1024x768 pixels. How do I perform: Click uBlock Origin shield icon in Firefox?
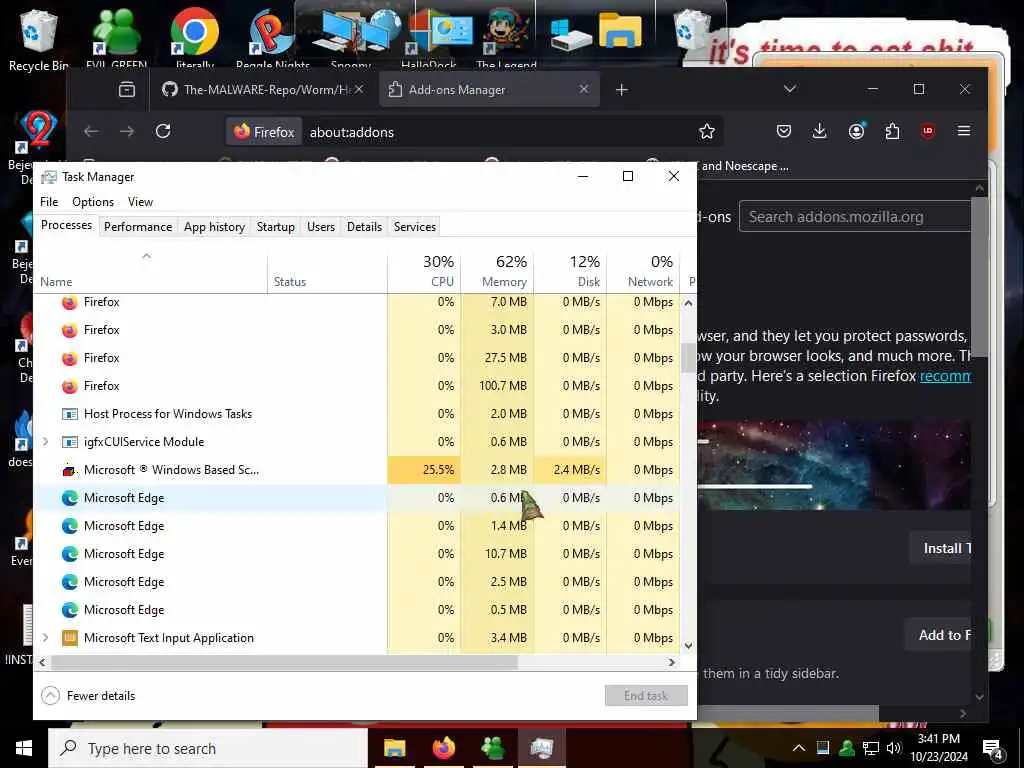pos(928,131)
